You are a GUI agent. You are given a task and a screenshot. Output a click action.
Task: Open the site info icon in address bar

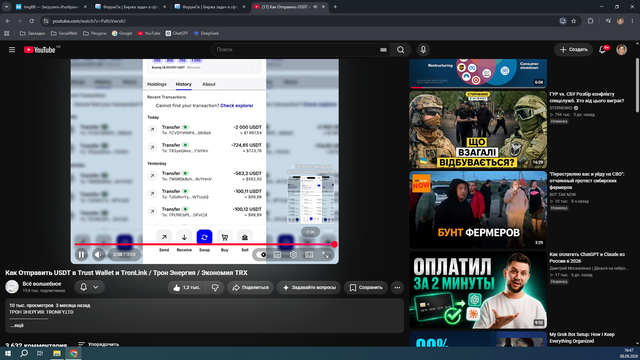[46, 21]
